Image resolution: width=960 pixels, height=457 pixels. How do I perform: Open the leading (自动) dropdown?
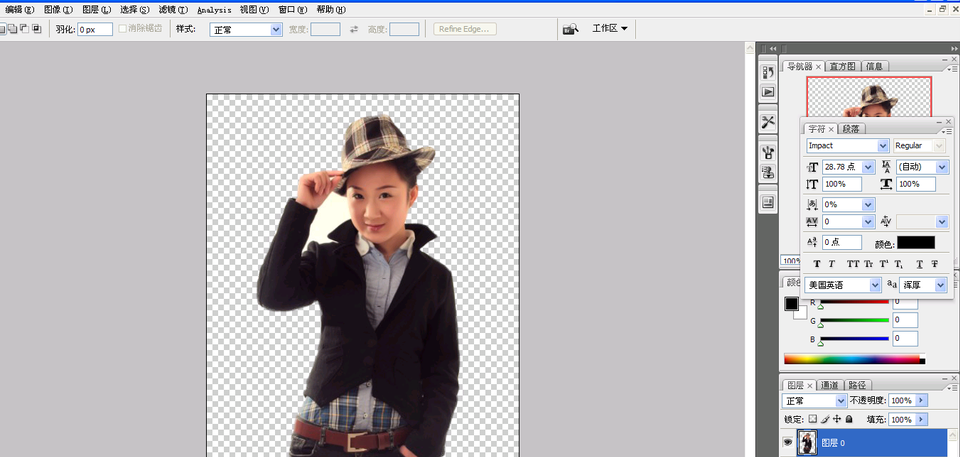[942, 167]
